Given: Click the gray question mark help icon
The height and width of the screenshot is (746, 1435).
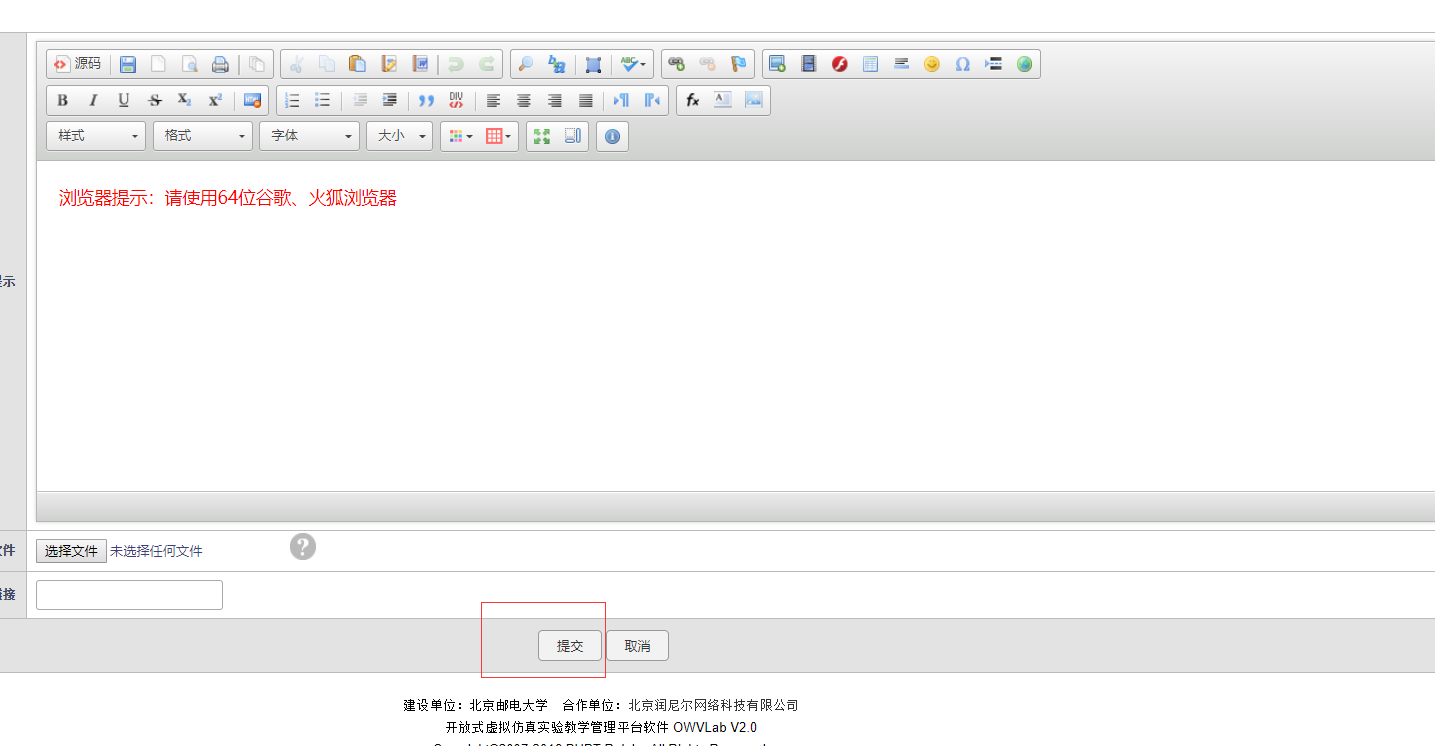Looking at the screenshot, I should [x=303, y=546].
